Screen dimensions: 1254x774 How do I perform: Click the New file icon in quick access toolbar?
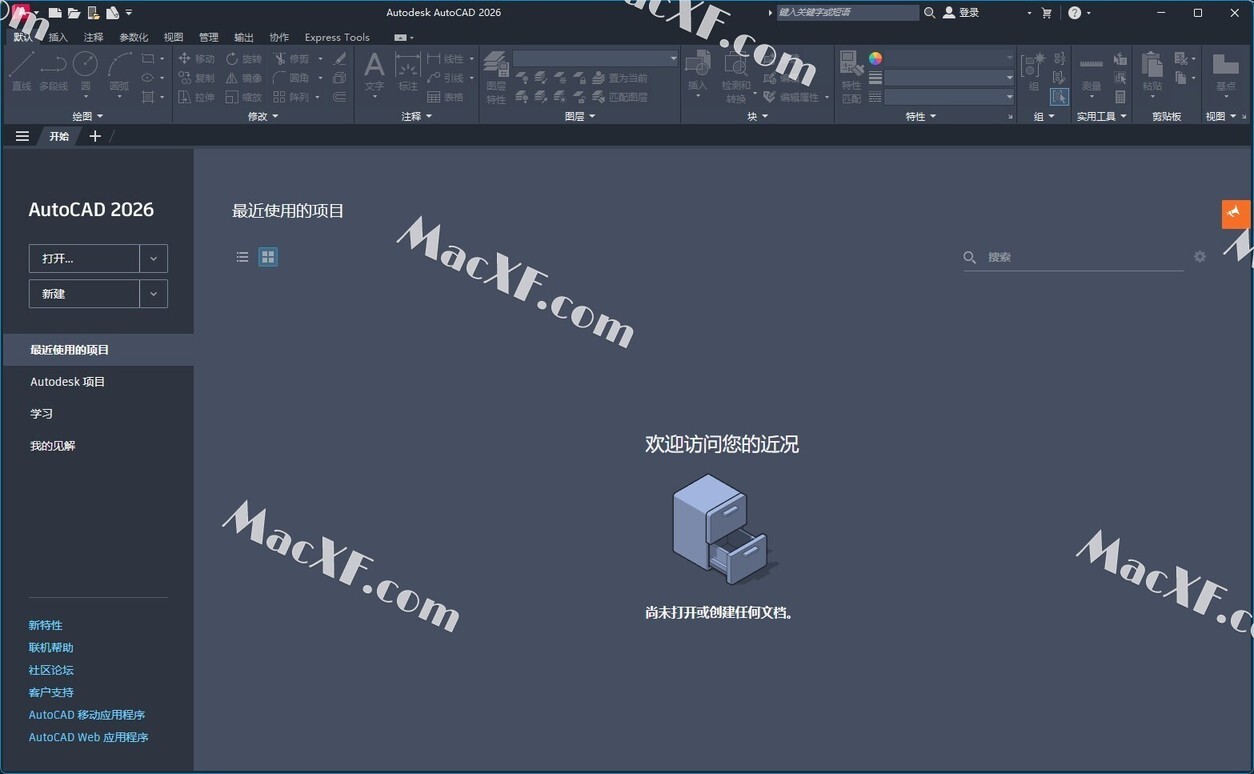pyautogui.click(x=55, y=13)
